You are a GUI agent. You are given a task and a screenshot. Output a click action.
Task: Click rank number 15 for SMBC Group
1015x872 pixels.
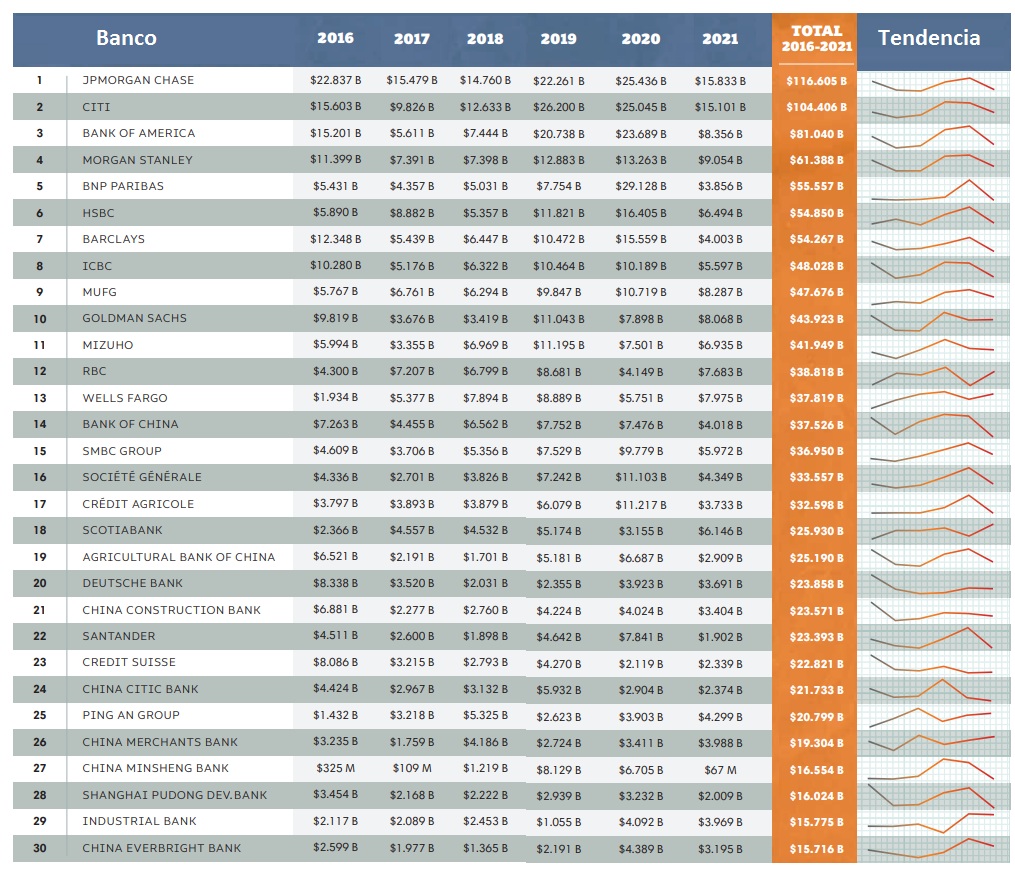click(x=40, y=451)
